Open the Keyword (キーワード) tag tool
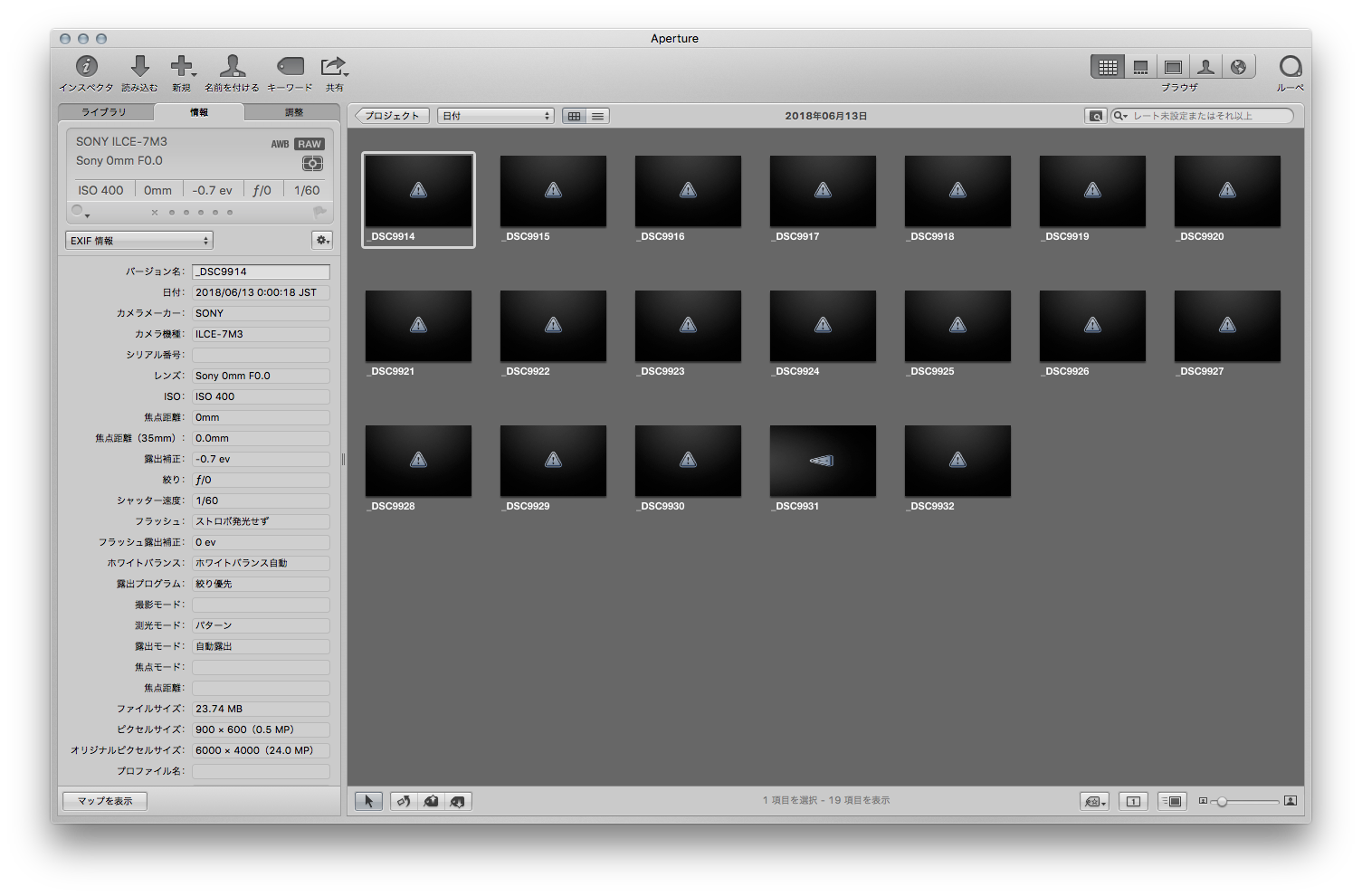This screenshot has width=1362, height=896. pyautogui.click(x=290, y=66)
